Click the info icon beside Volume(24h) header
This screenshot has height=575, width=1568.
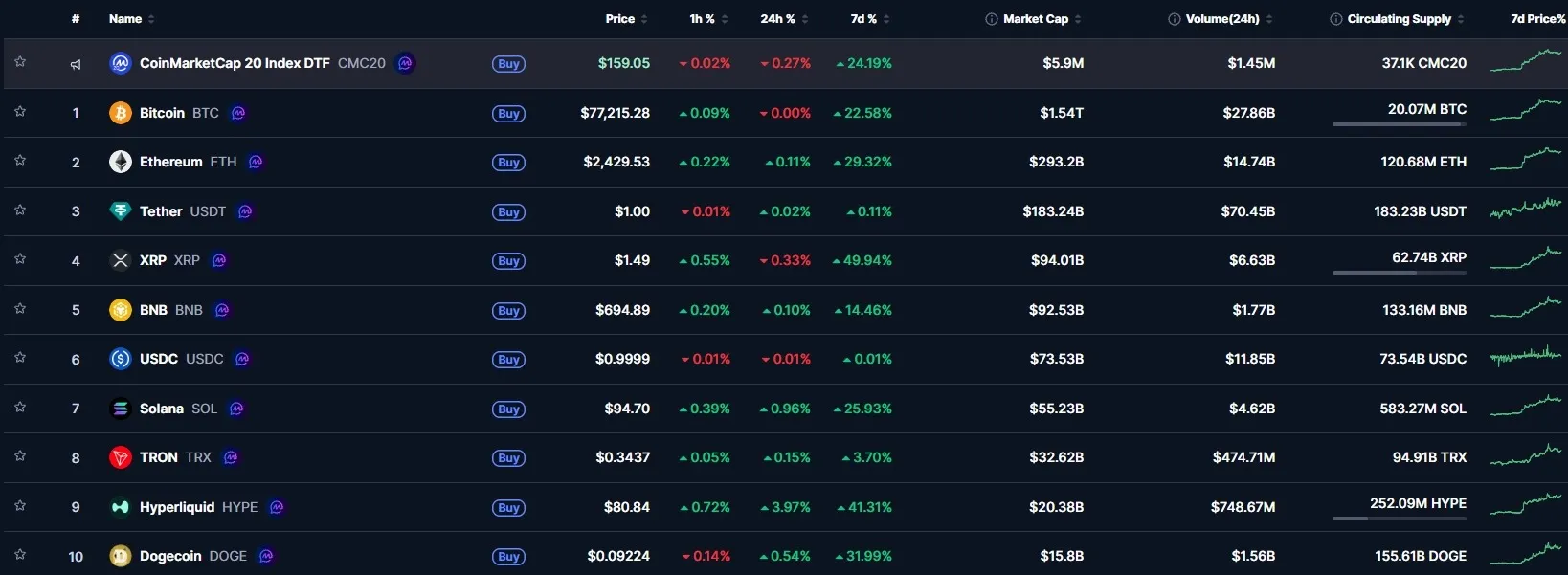point(1175,19)
